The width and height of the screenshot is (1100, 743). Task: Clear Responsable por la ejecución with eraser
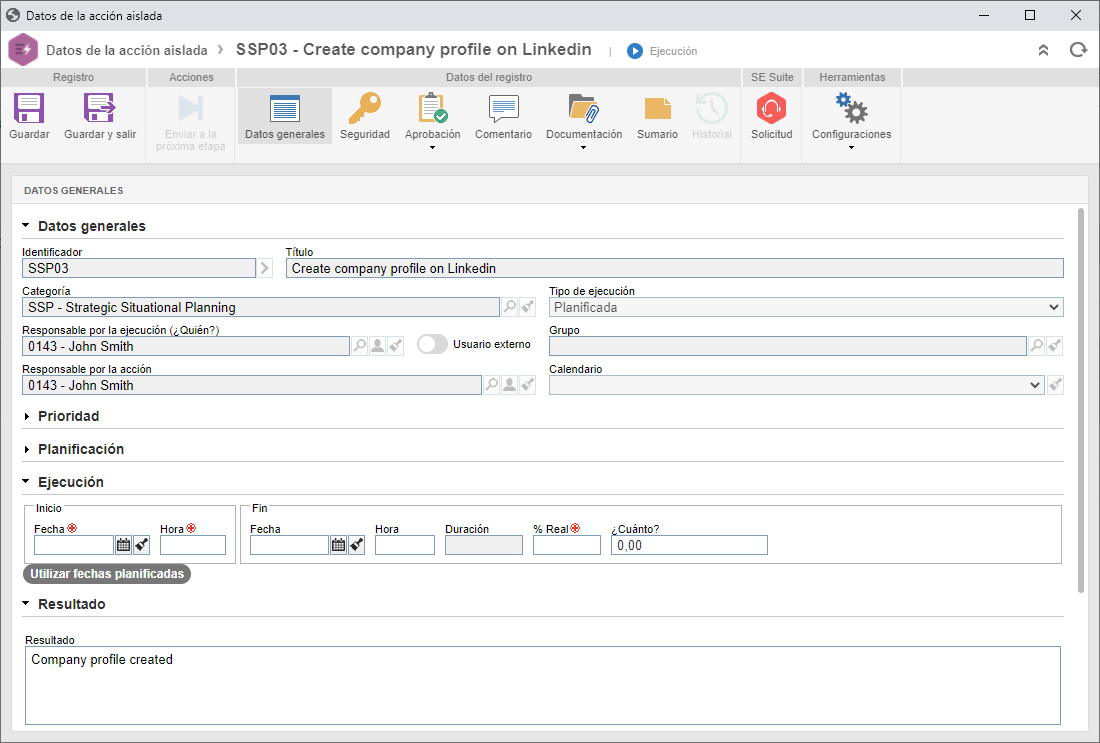click(x=396, y=346)
